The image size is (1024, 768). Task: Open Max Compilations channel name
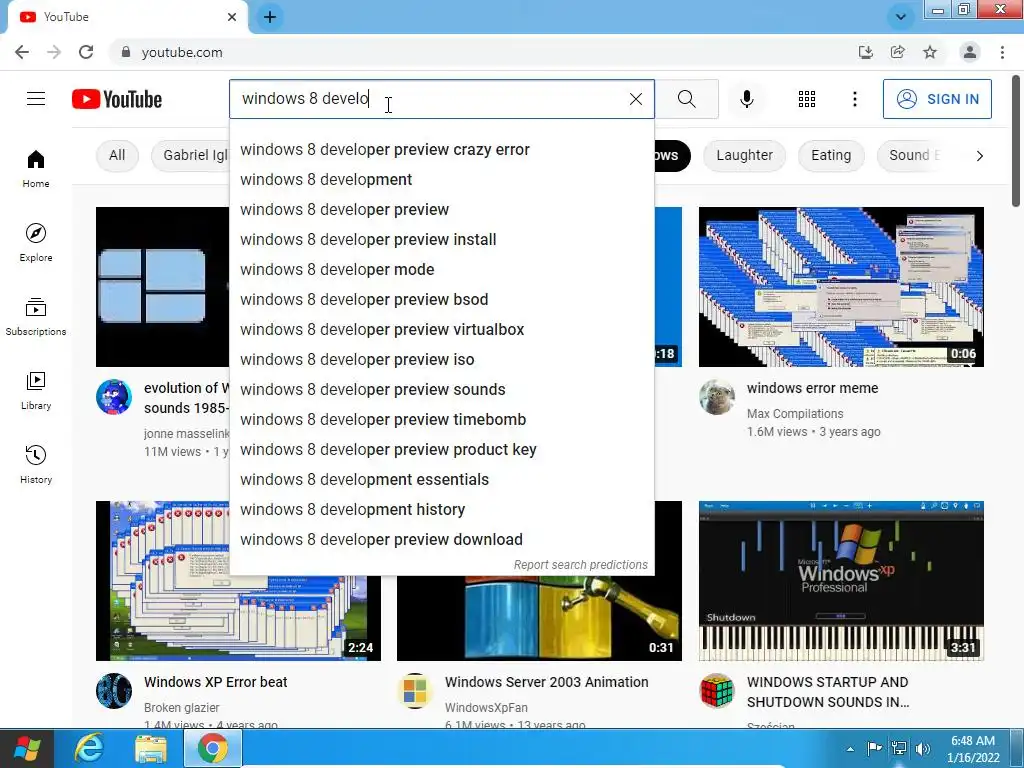795,413
